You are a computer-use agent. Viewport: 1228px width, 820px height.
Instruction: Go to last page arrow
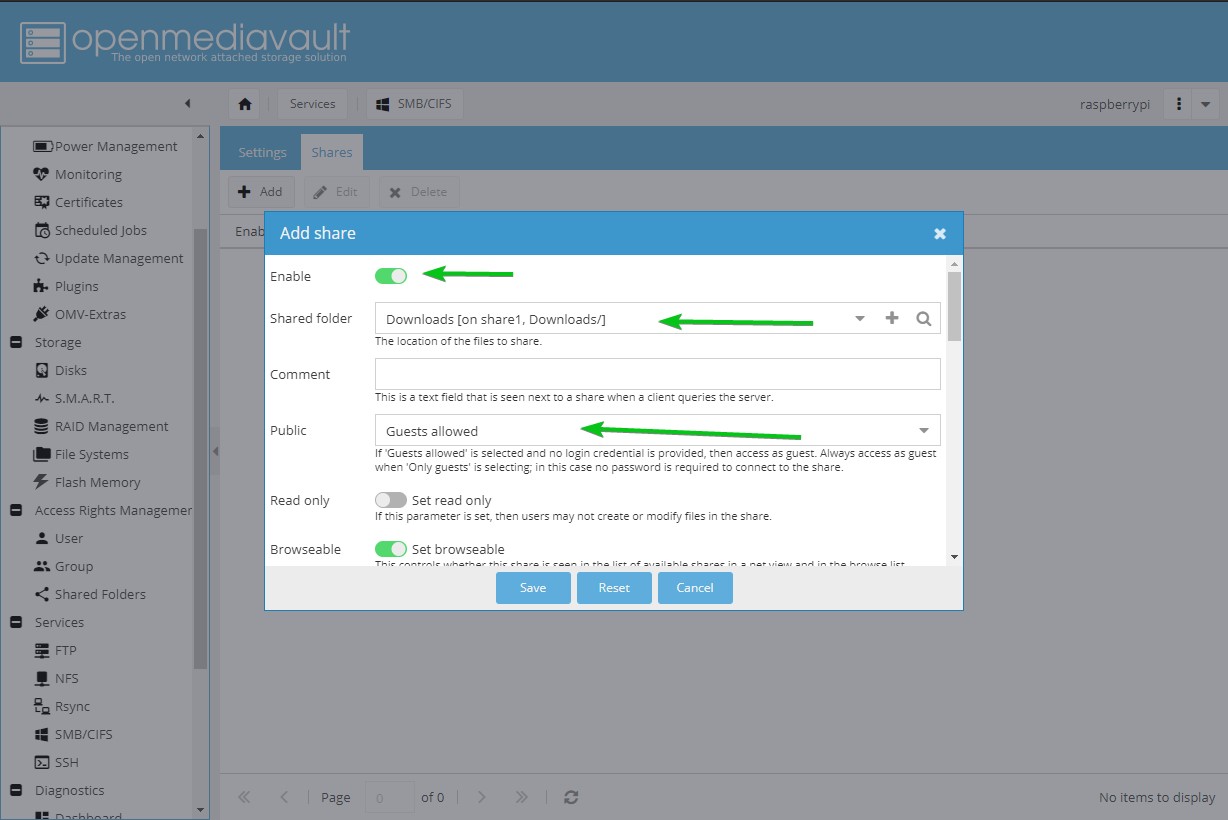[x=521, y=797]
